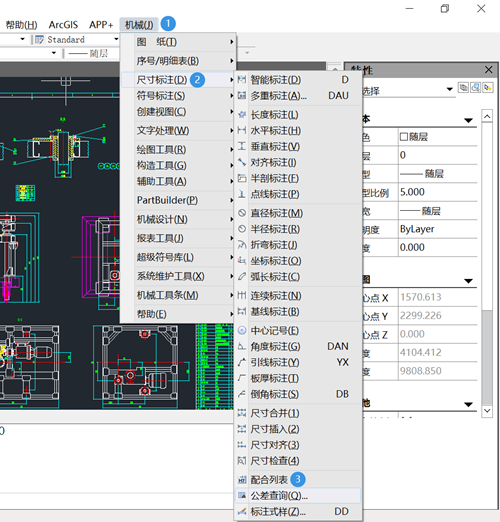Click the 多重标注(A) icon

tap(242, 96)
